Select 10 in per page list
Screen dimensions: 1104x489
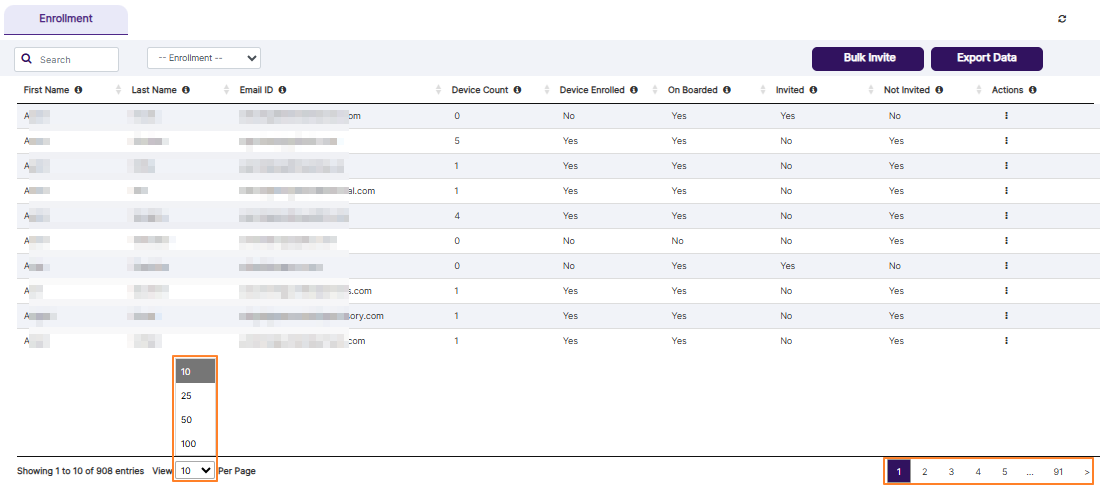(195, 371)
